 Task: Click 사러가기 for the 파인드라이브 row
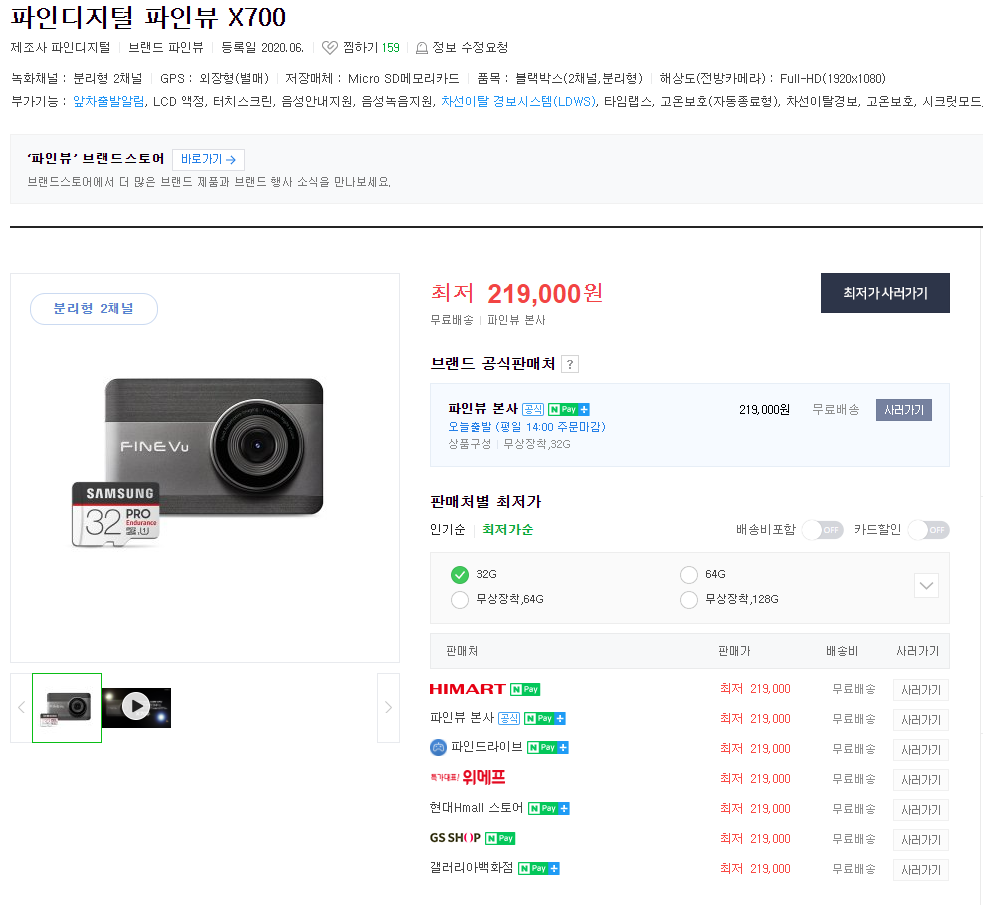coord(920,750)
